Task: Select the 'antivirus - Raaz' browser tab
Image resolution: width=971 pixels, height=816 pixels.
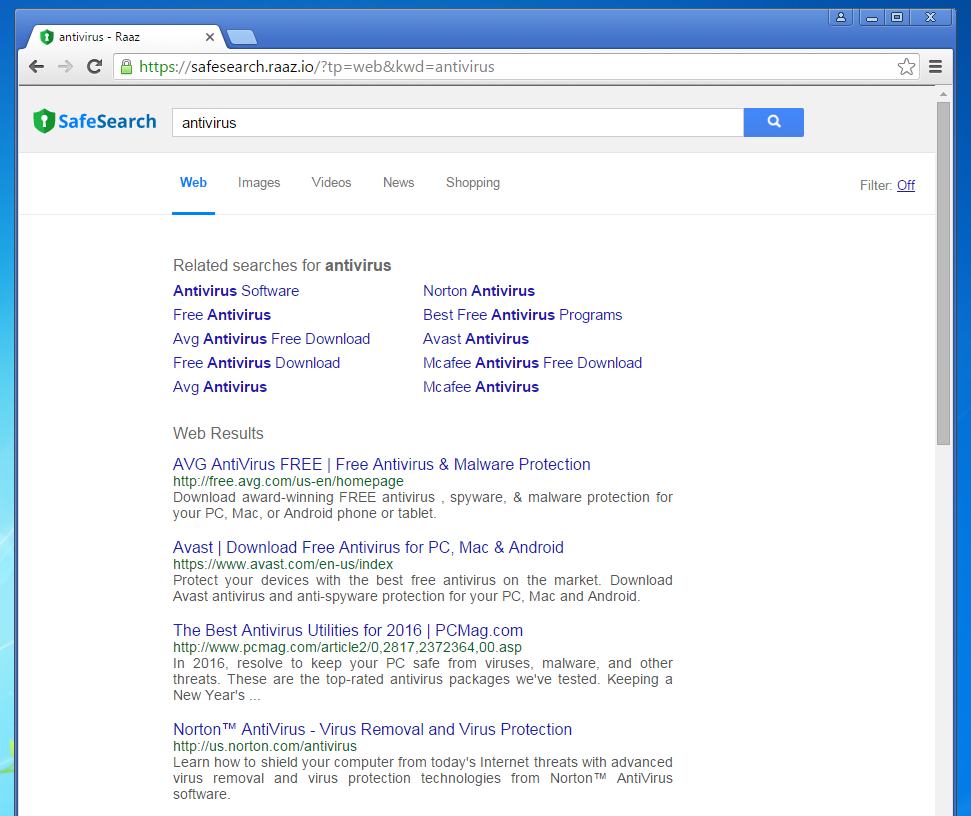Action: pyautogui.click(x=124, y=37)
